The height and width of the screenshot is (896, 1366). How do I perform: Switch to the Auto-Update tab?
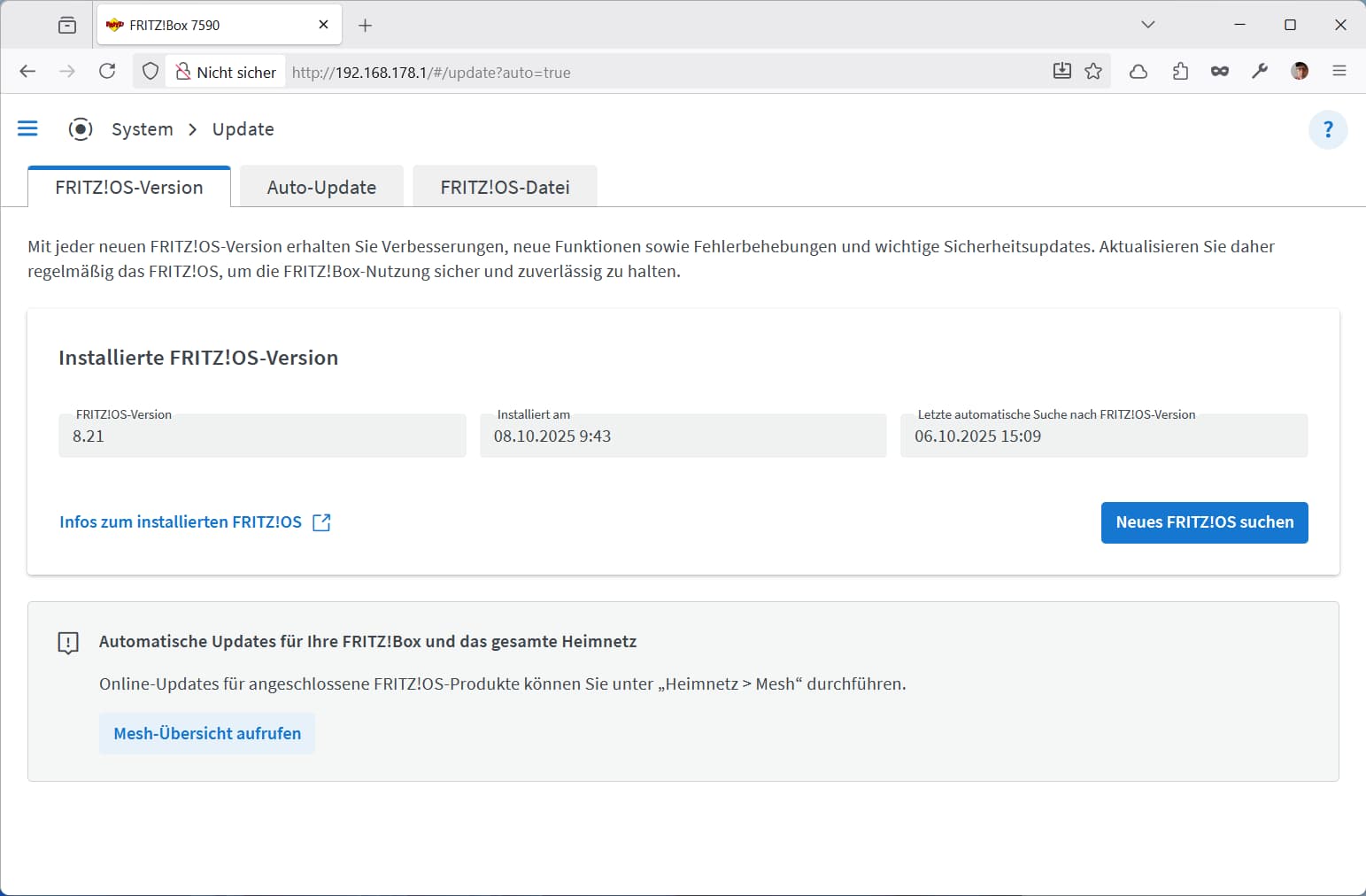(321, 187)
